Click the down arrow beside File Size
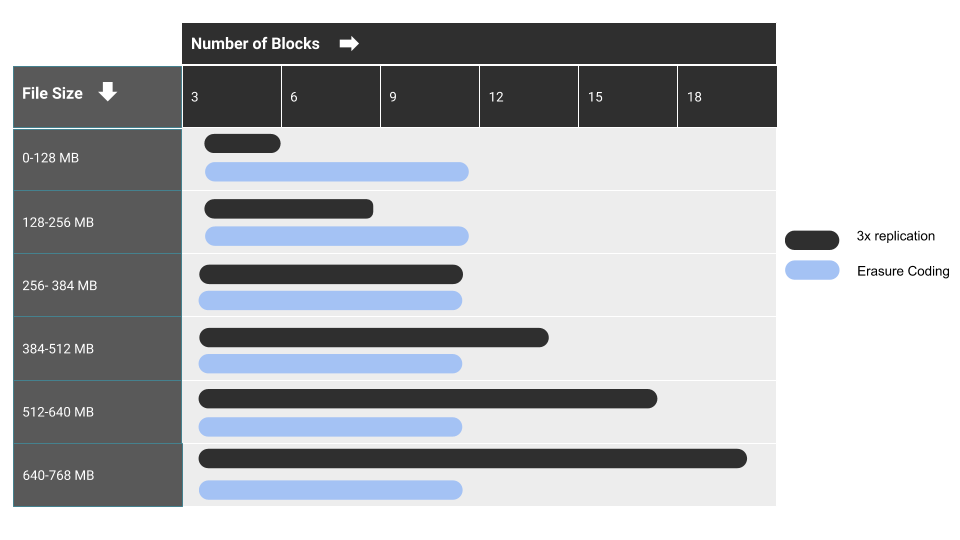This screenshot has width=960, height=540. [107, 93]
